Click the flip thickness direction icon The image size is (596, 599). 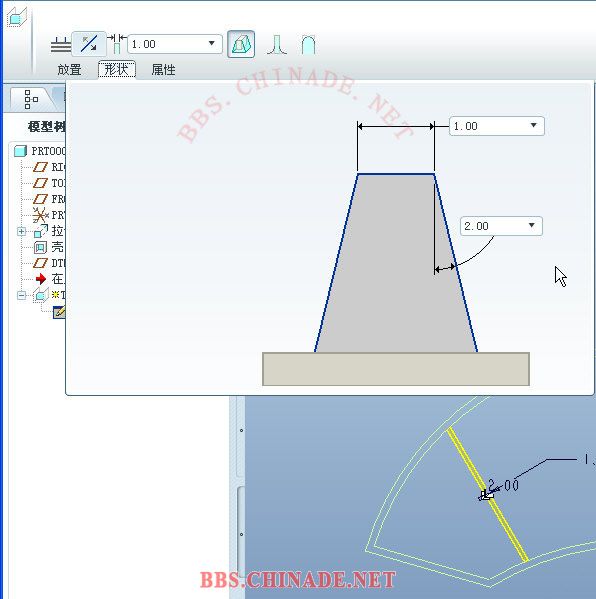(89, 44)
